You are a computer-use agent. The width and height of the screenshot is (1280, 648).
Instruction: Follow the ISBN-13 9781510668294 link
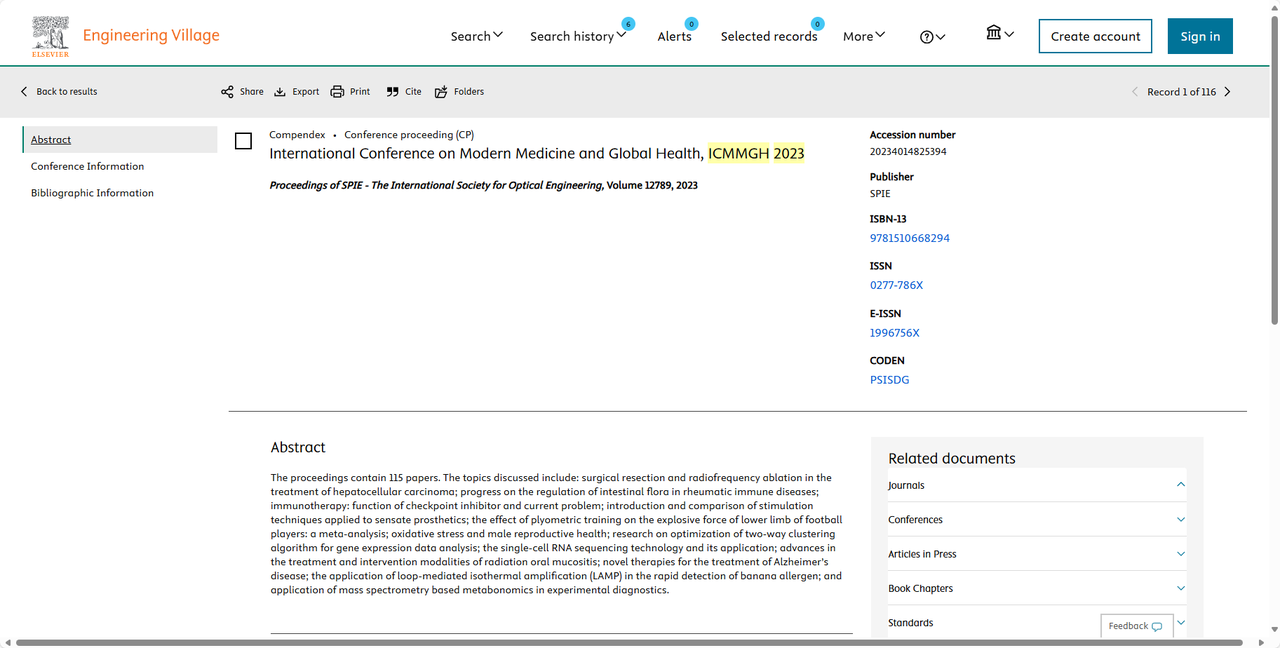(909, 238)
